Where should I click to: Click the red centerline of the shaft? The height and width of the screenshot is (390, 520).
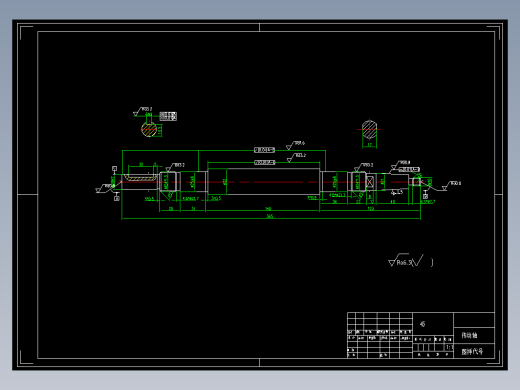pyautogui.click(x=270, y=182)
